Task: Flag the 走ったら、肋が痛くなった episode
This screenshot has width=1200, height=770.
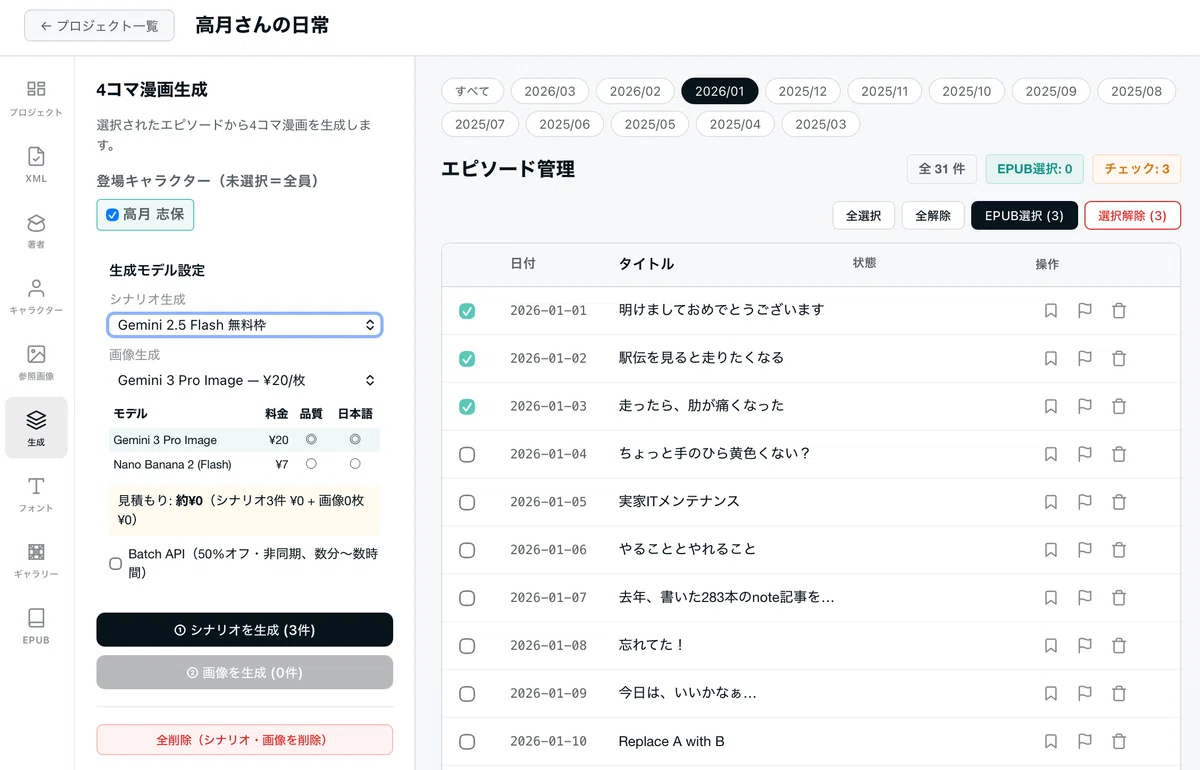Action: [x=1084, y=406]
